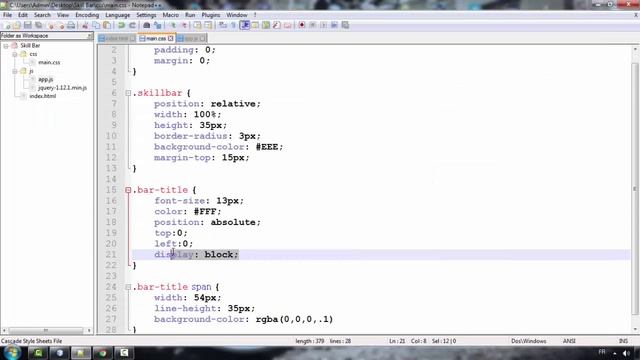Open Chrome from the taskbar
The height and width of the screenshot is (360, 640).
tap(102, 353)
